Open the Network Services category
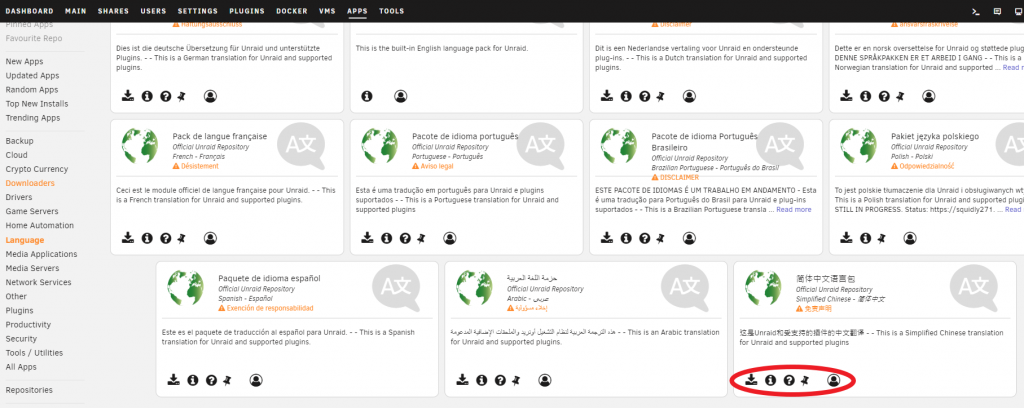 click(39, 283)
